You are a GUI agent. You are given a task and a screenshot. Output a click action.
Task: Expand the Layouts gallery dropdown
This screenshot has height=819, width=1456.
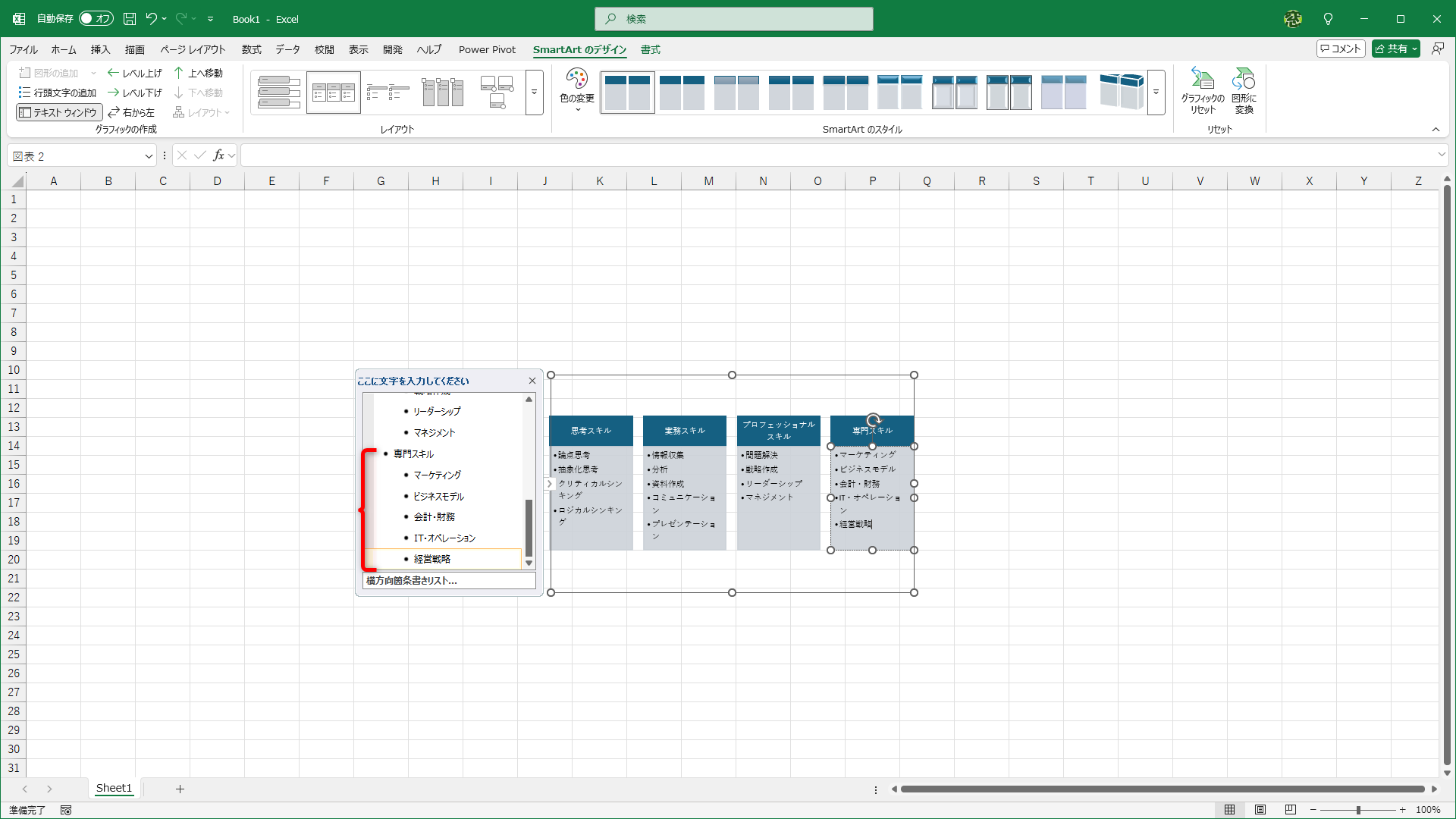(534, 93)
